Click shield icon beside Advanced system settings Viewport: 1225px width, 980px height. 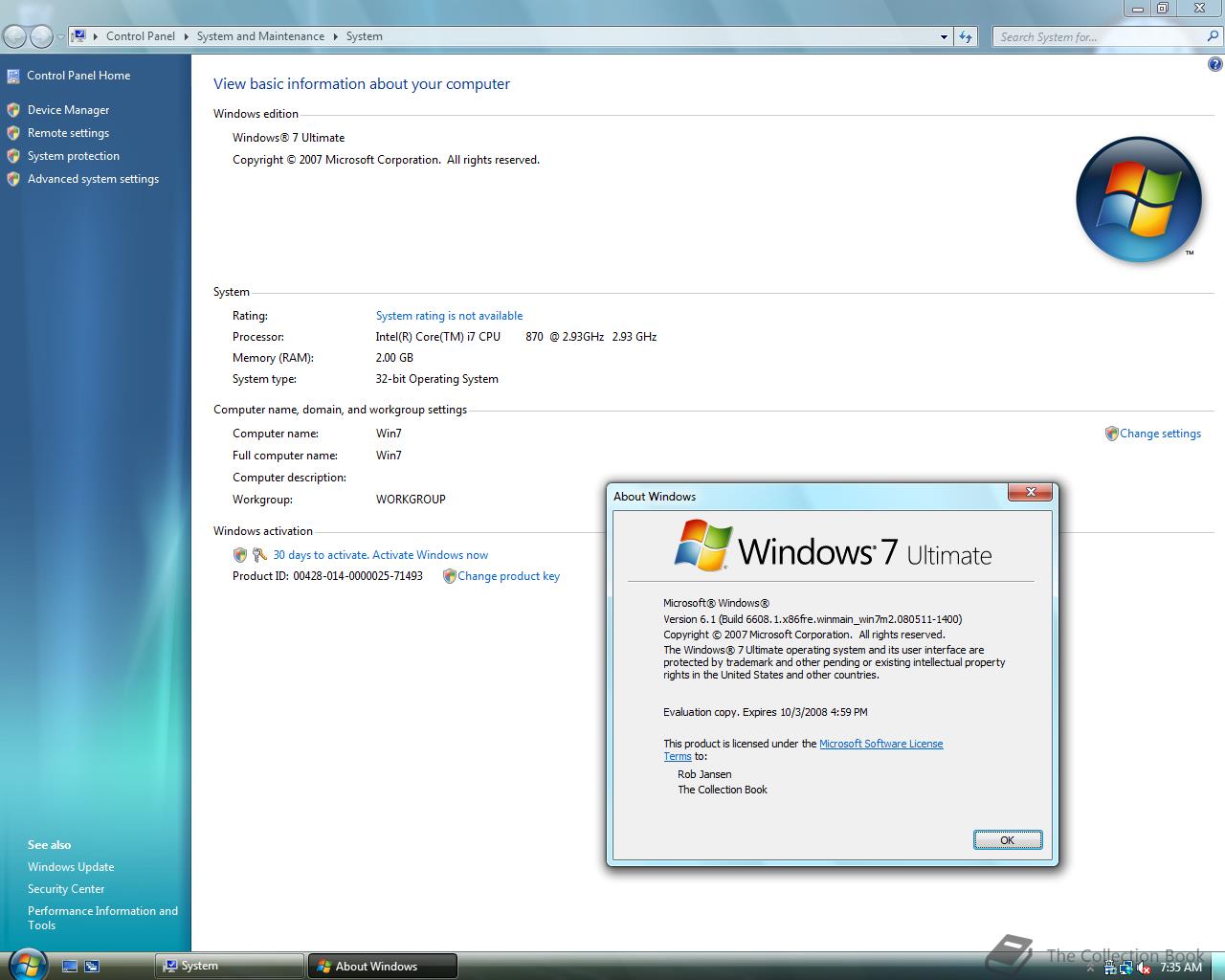(13, 179)
